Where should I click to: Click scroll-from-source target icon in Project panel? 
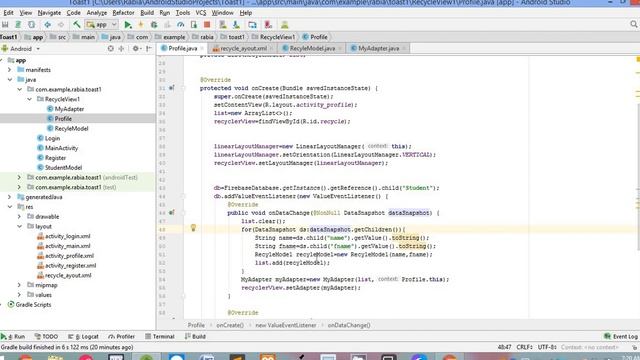point(111,49)
